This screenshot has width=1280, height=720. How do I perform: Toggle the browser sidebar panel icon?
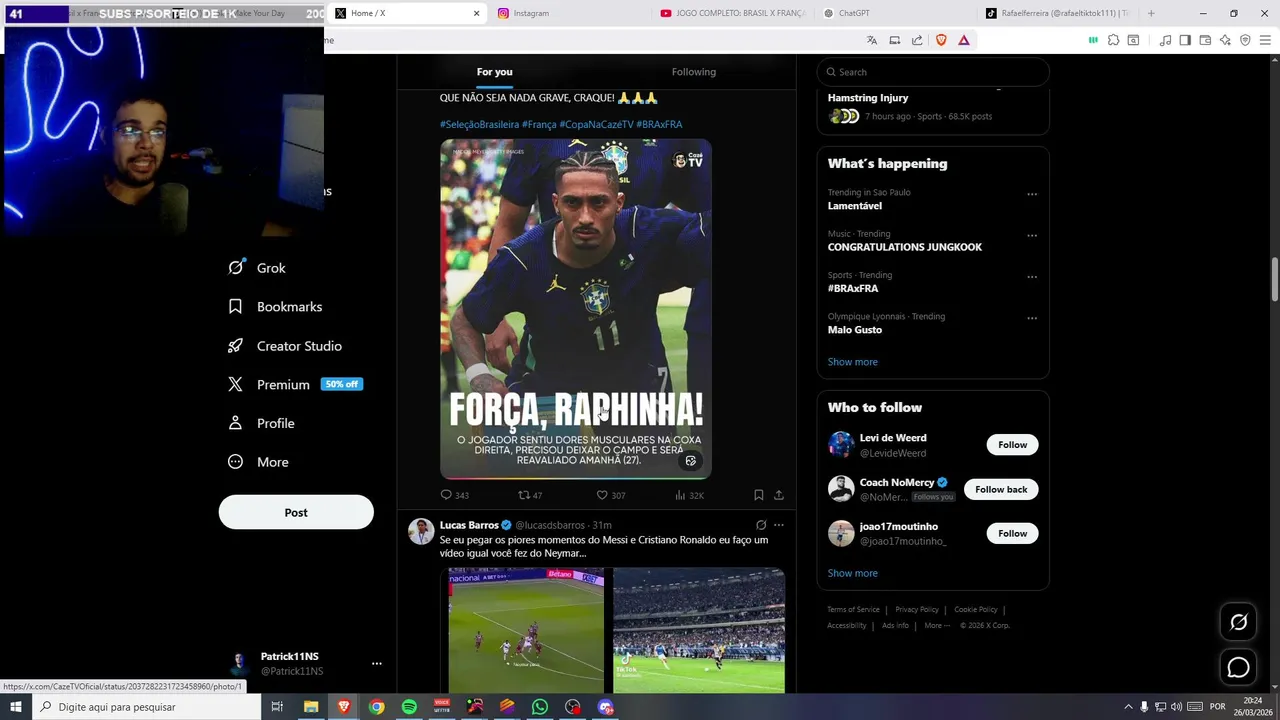pos(1185,40)
